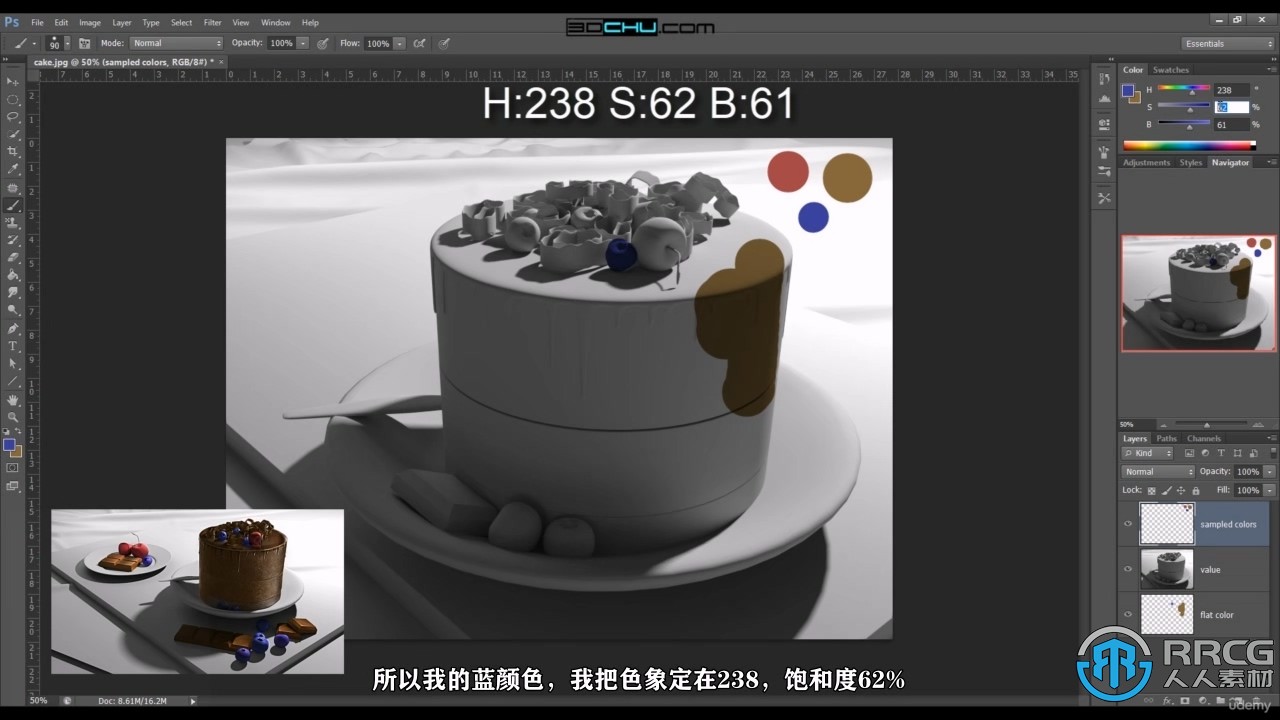This screenshot has height=720, width=1280.
Task: Switch to the Paths tab
Action: click(x=1167, y=438)
